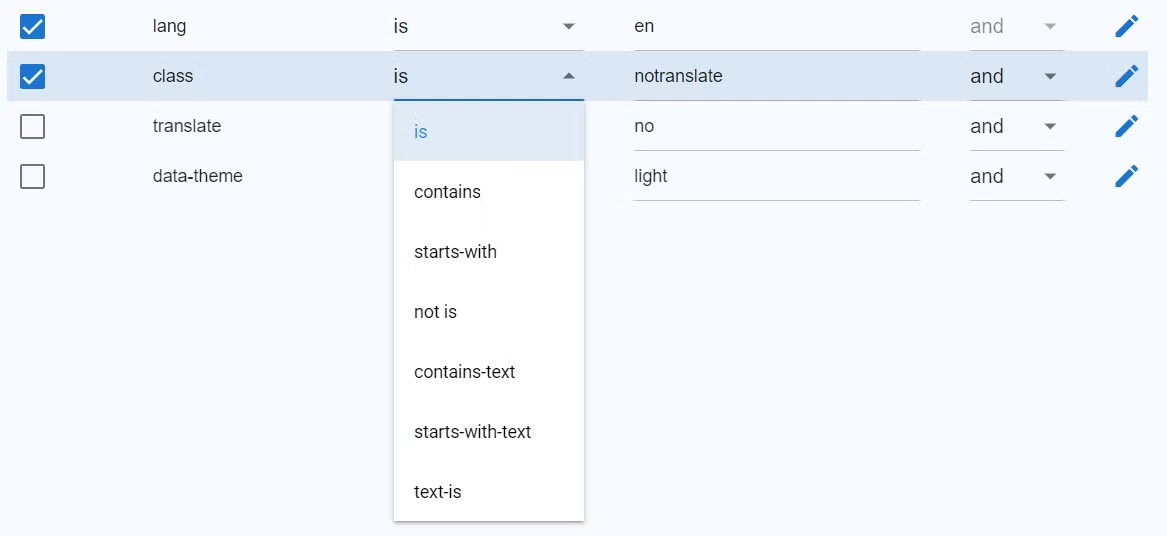Click the 'no' value field
Image resolution: width=1167 pixels, height=536 pixels.
tap(776, 126)
